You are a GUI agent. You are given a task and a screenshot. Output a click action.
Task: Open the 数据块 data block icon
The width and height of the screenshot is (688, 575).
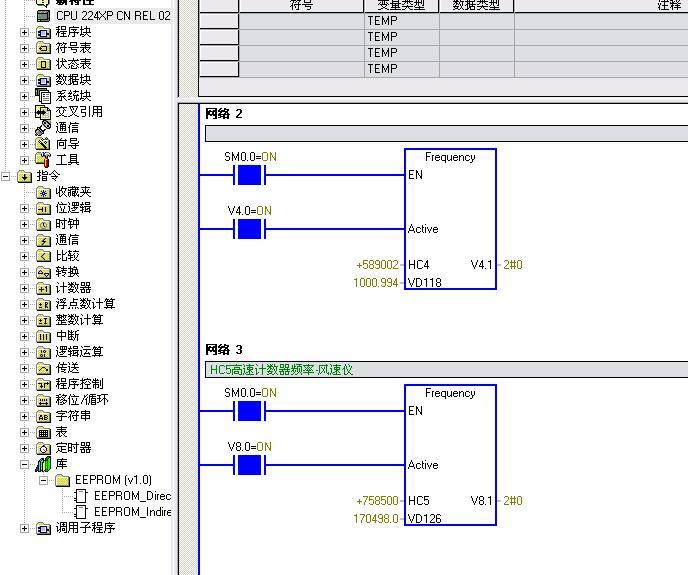point(43,80)
